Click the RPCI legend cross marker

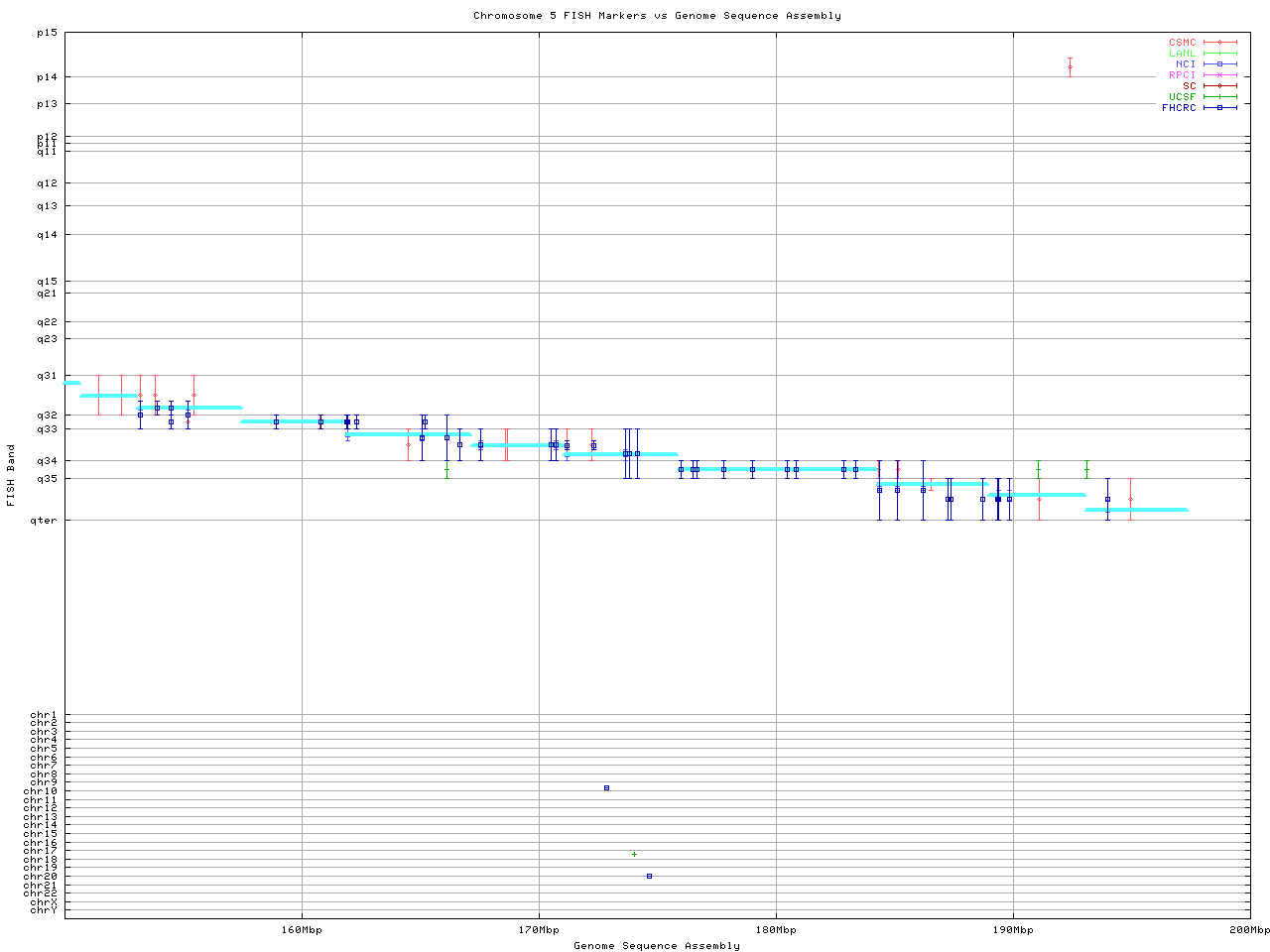(1219, 75)
